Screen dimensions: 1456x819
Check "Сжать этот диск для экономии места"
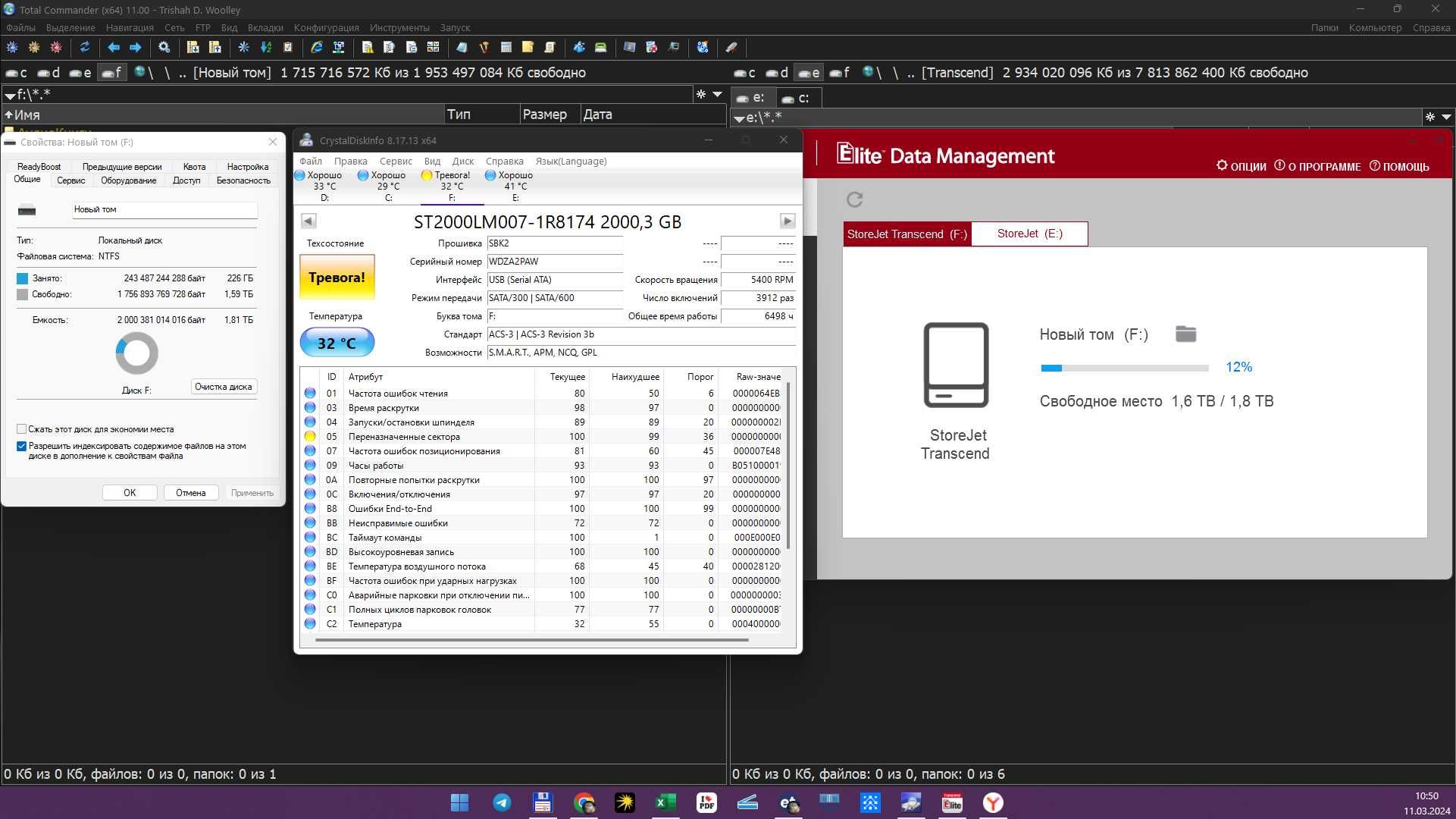pos(22,429)
